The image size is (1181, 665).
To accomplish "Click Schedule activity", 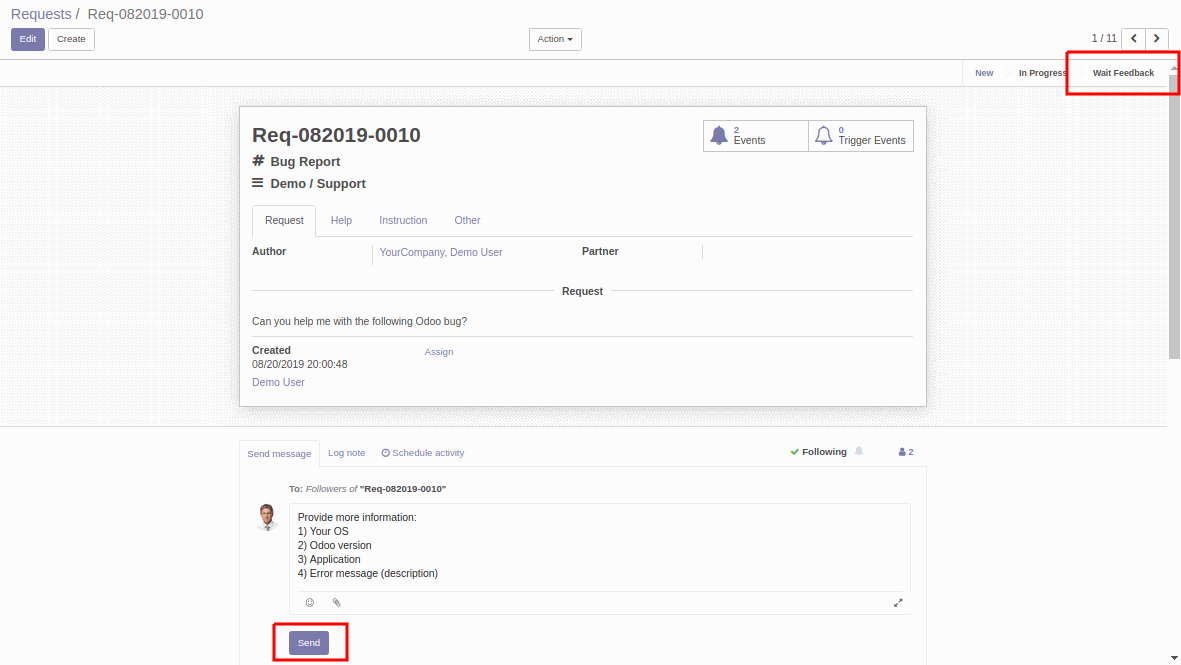I will click(x=423, y=453).
